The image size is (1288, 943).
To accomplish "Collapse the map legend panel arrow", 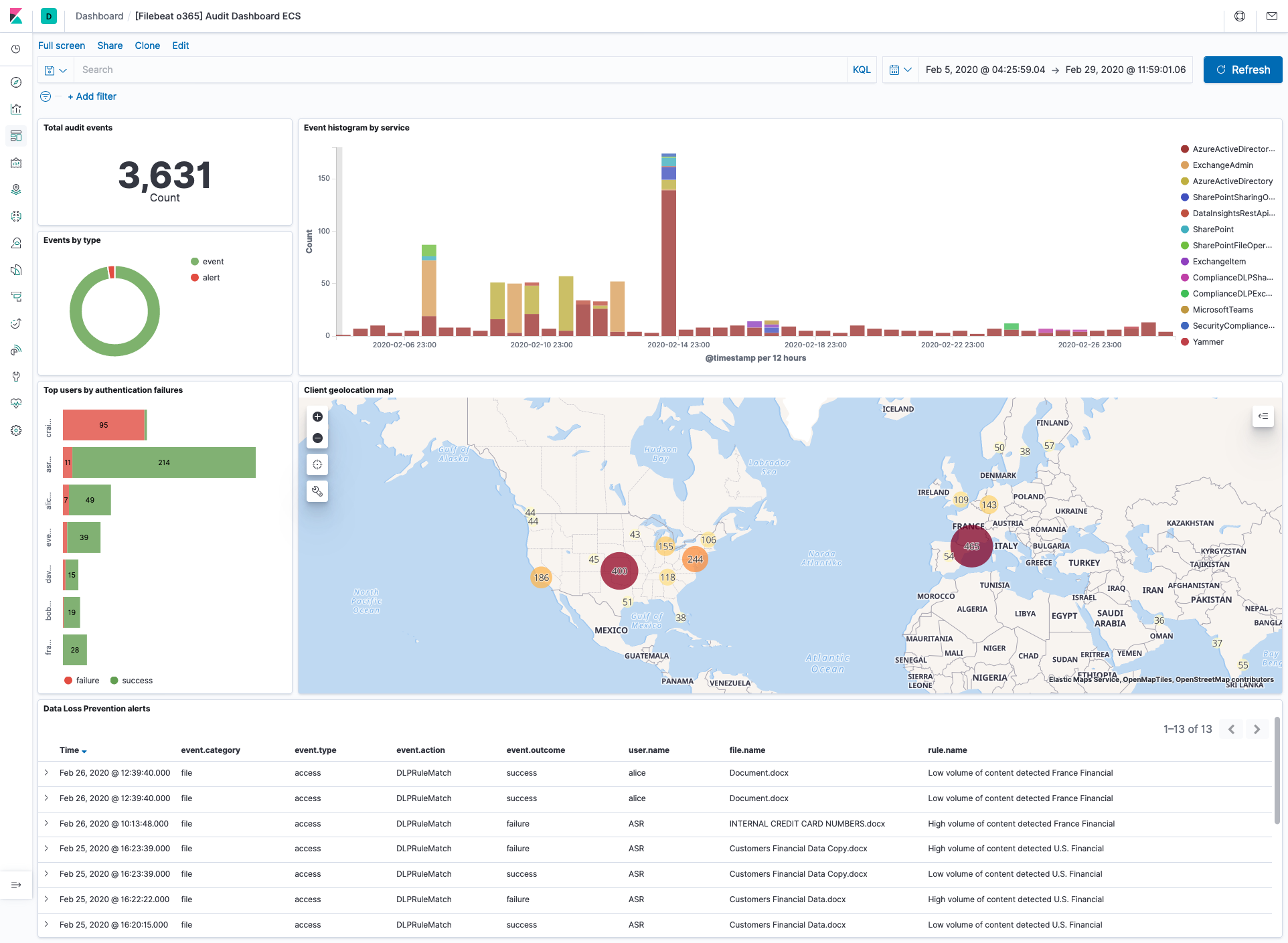I will pyautogui.click(x=1264, y=416).
